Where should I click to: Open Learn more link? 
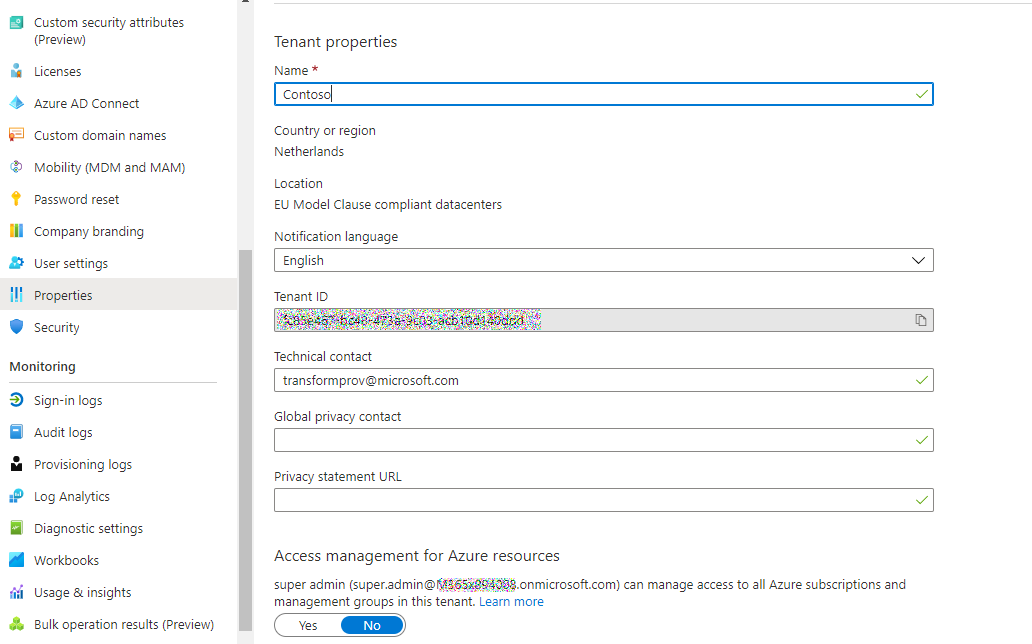(511, 602)
